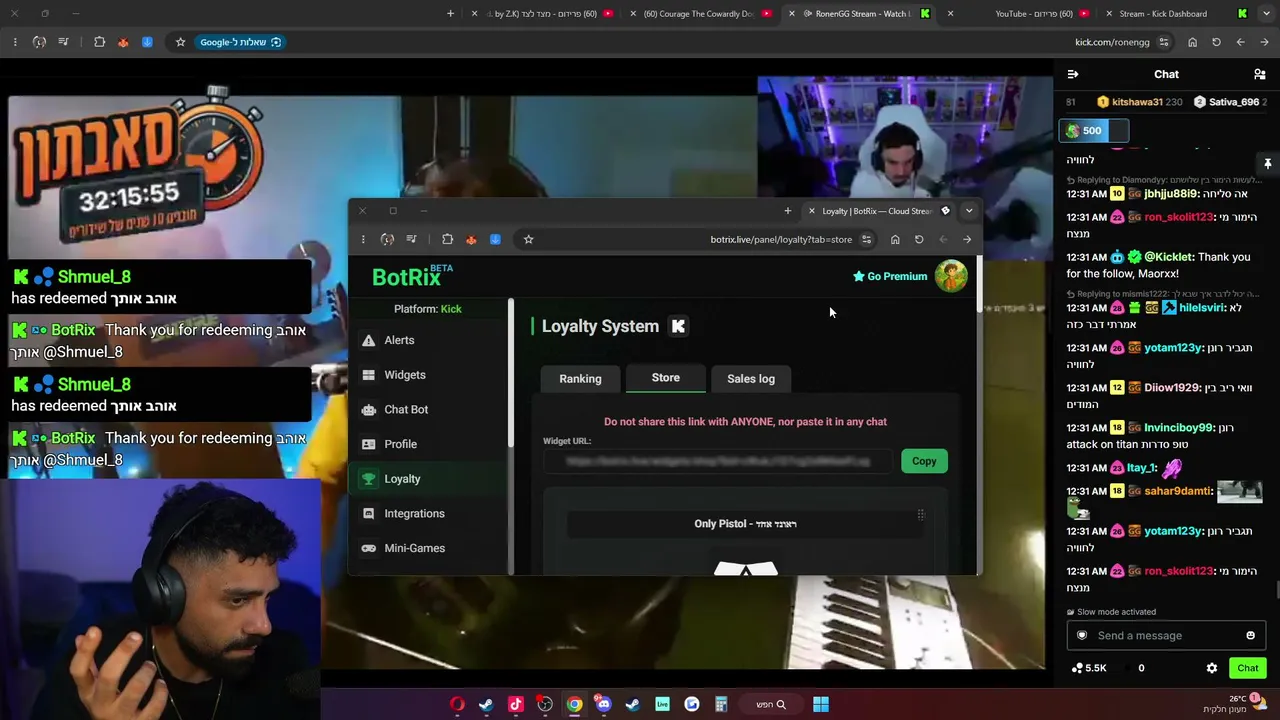Copy the widget URL

point(924,461)
